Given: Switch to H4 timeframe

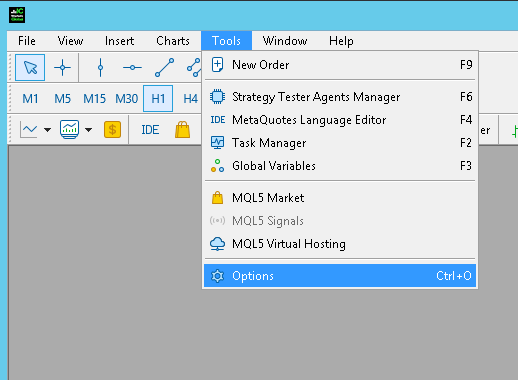Looking at the screenshot, I should [190, 99].
